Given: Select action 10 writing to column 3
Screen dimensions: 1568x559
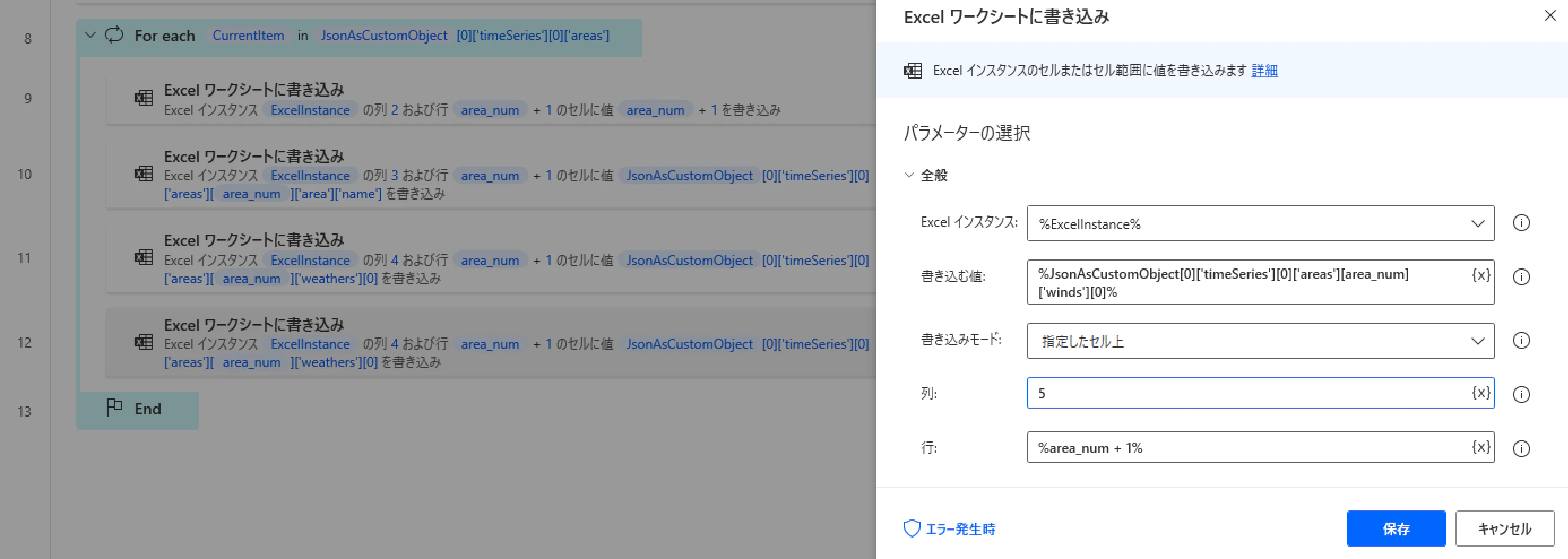Looking at the screenshot, I should click(491, 175).
